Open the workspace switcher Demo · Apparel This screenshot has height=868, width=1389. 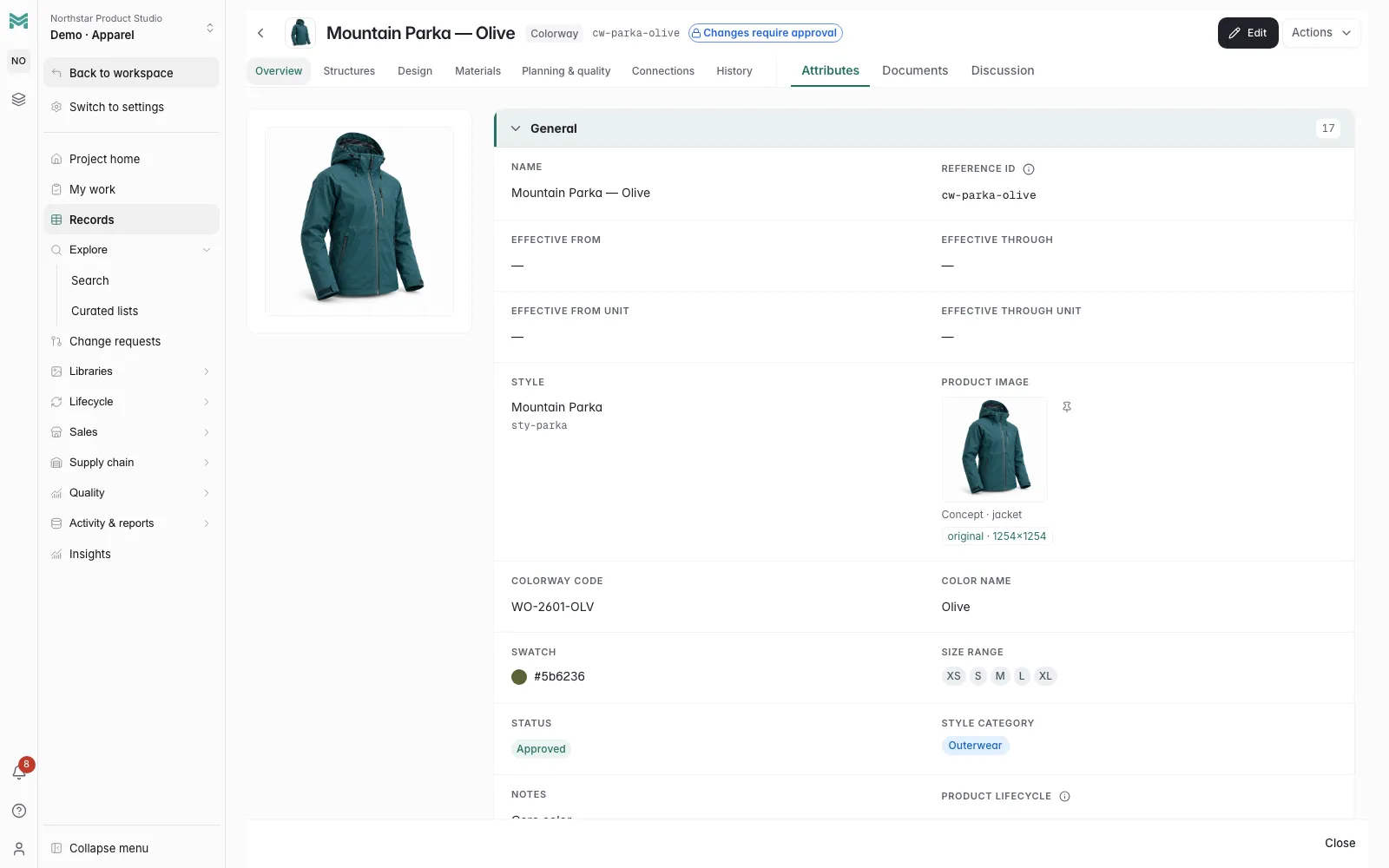131,28
